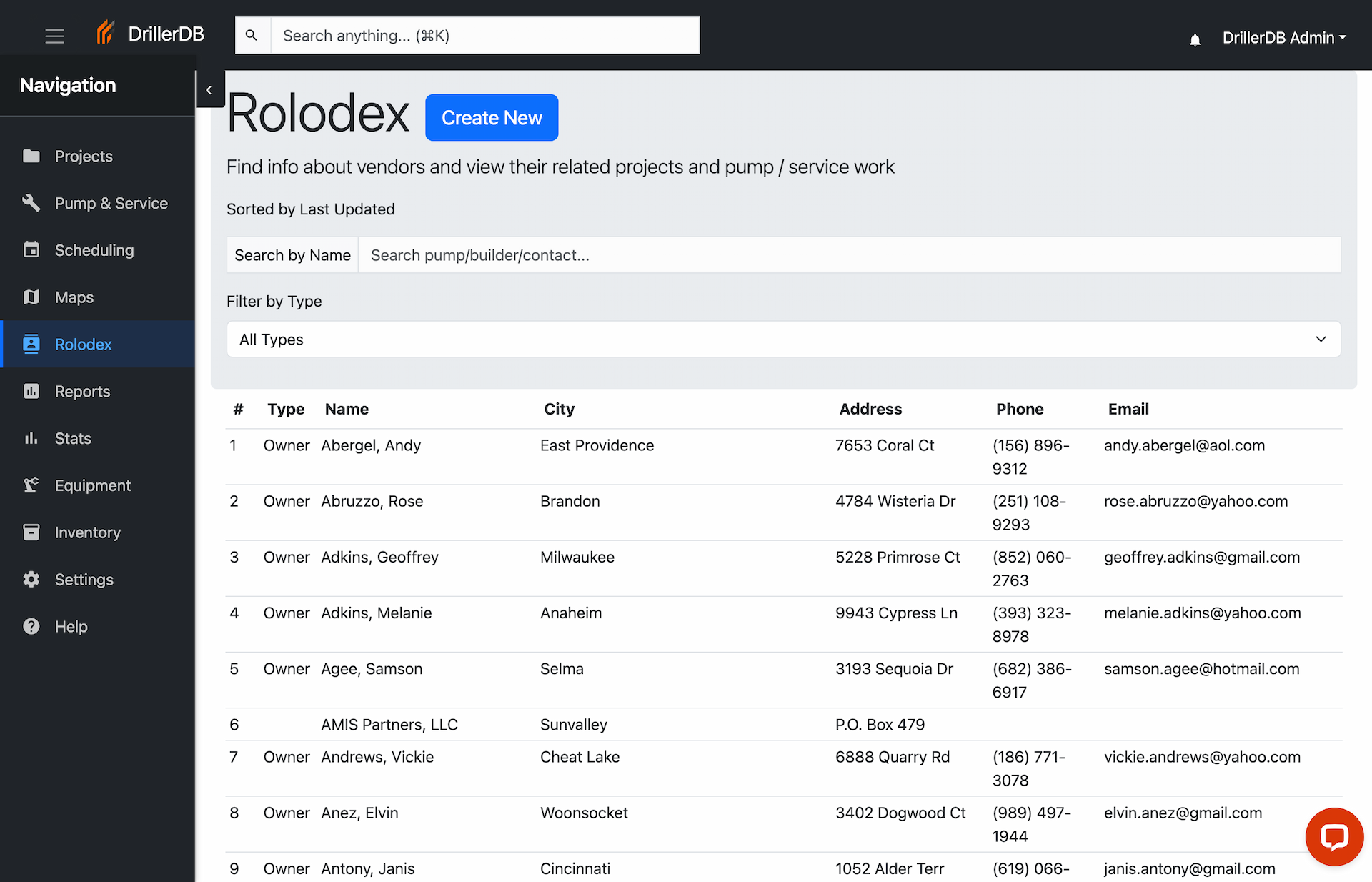This screenshot has height=882, width=1372.
Task: Expand the DrillerDB Admin account menu
Action: click(1284, 37)
